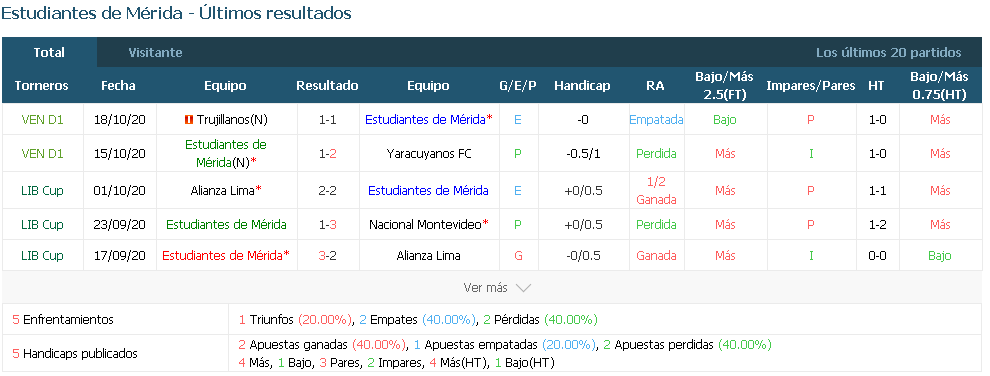Click the 1/2 Ganada RA cell
990x376 pixels.
click(657, 191)
